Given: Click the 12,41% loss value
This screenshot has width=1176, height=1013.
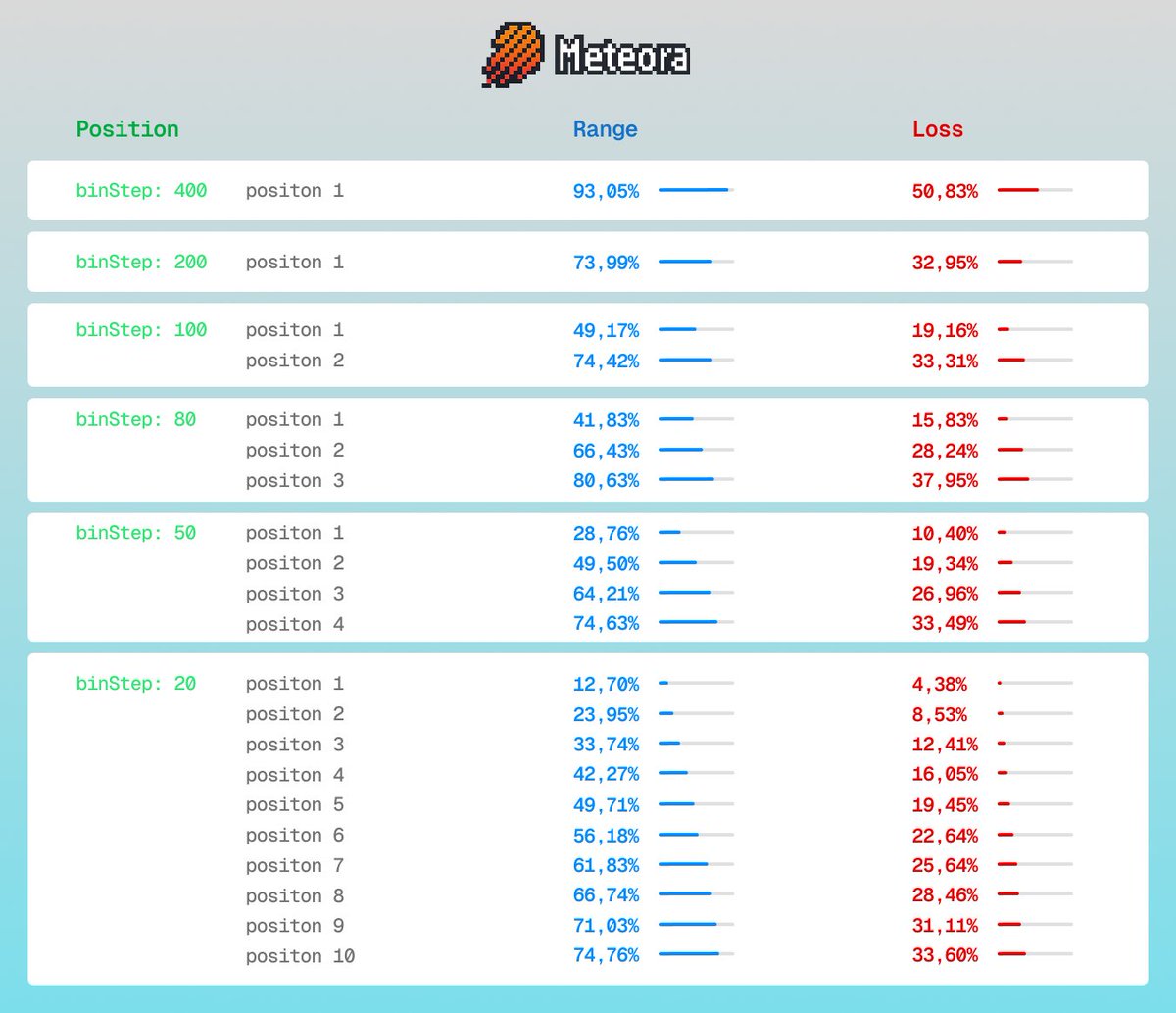Looking at the screenshot, I should coord(945,745).
